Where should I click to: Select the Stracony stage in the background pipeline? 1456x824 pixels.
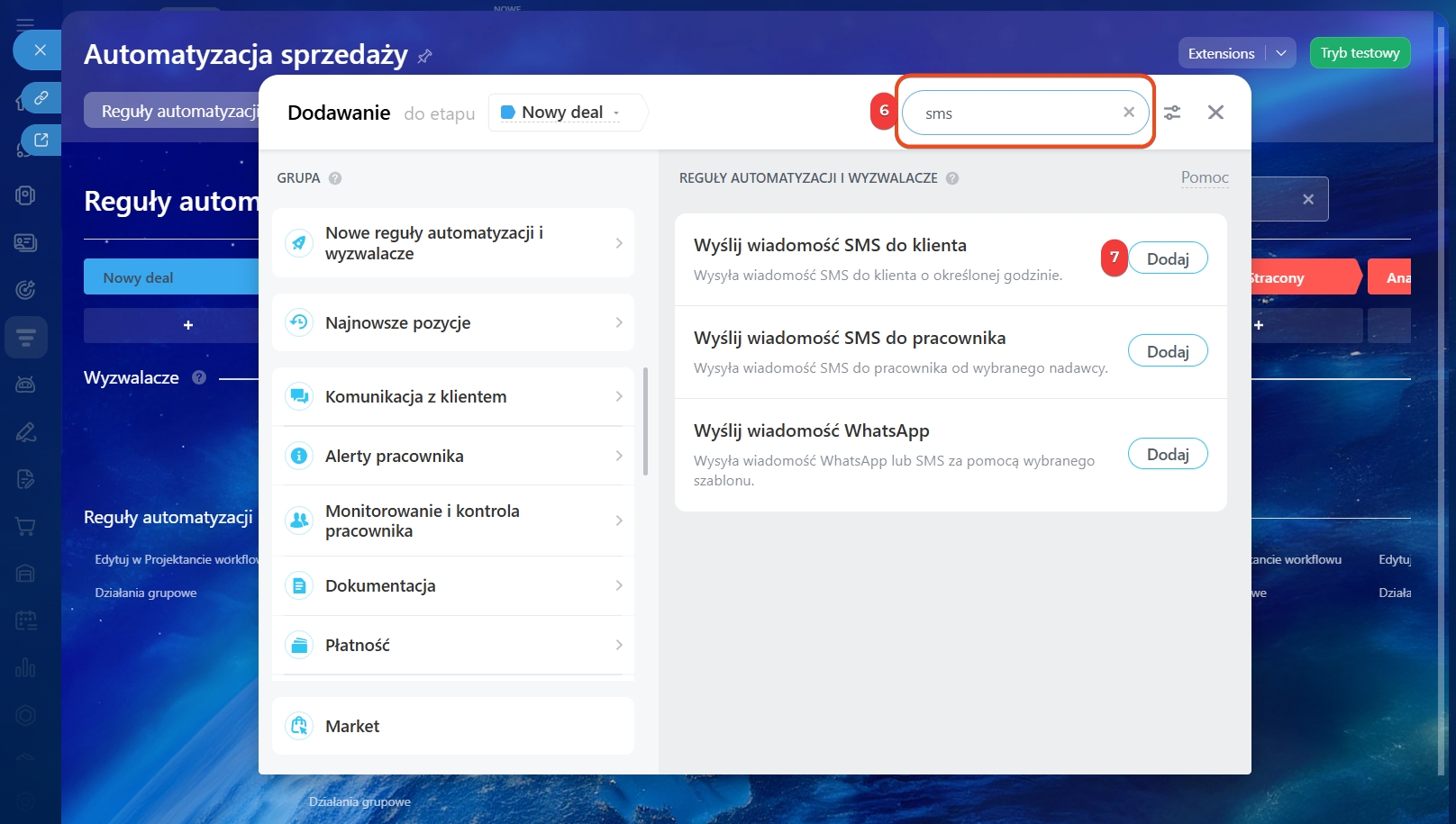click(x=1306, y=277)
